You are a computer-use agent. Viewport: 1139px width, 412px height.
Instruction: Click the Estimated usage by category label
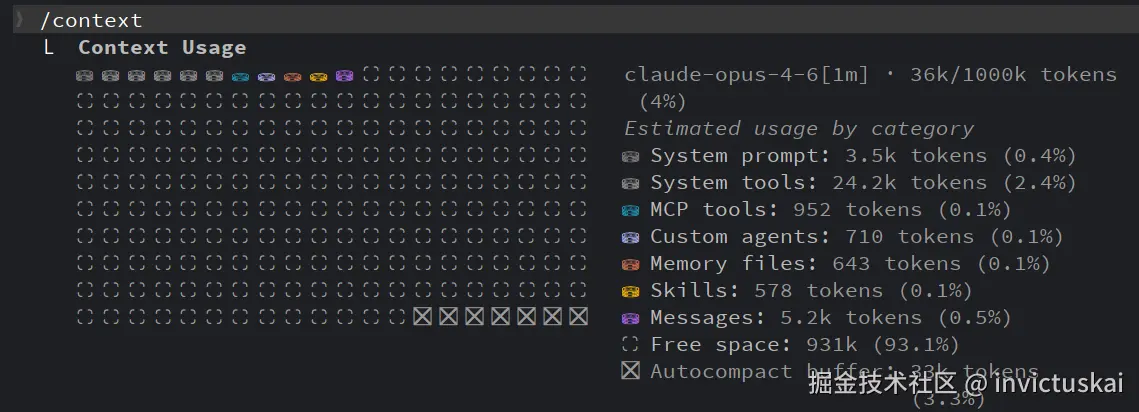(799, 128)
